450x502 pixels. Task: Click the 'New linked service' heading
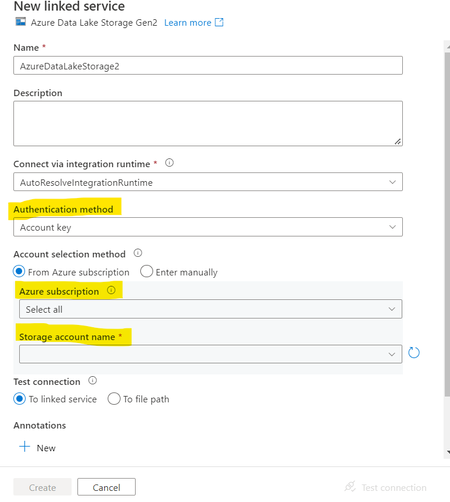pyautogui.click(x=69, y=6)
